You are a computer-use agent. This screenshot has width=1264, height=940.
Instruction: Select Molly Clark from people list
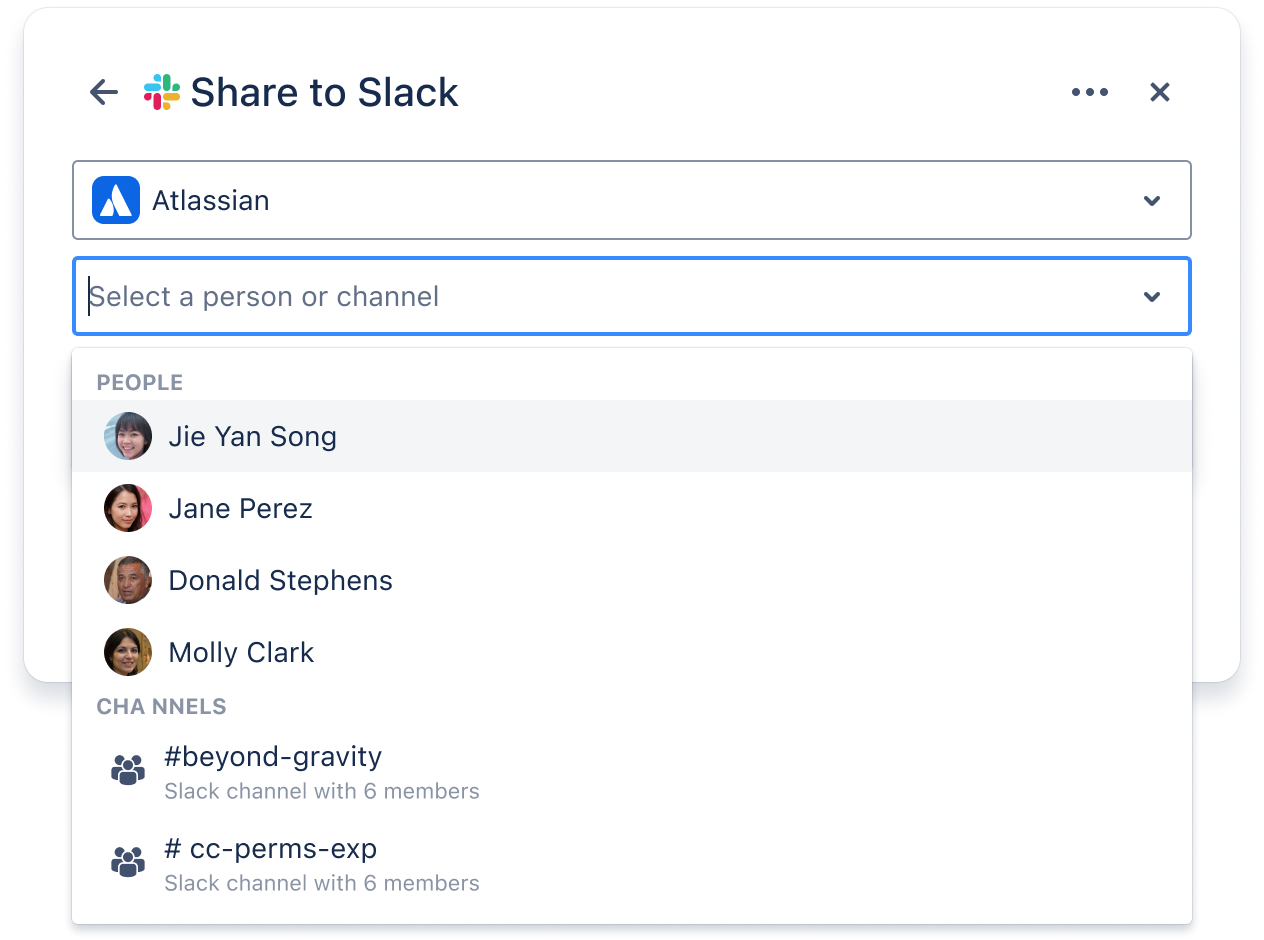point(241,653)
